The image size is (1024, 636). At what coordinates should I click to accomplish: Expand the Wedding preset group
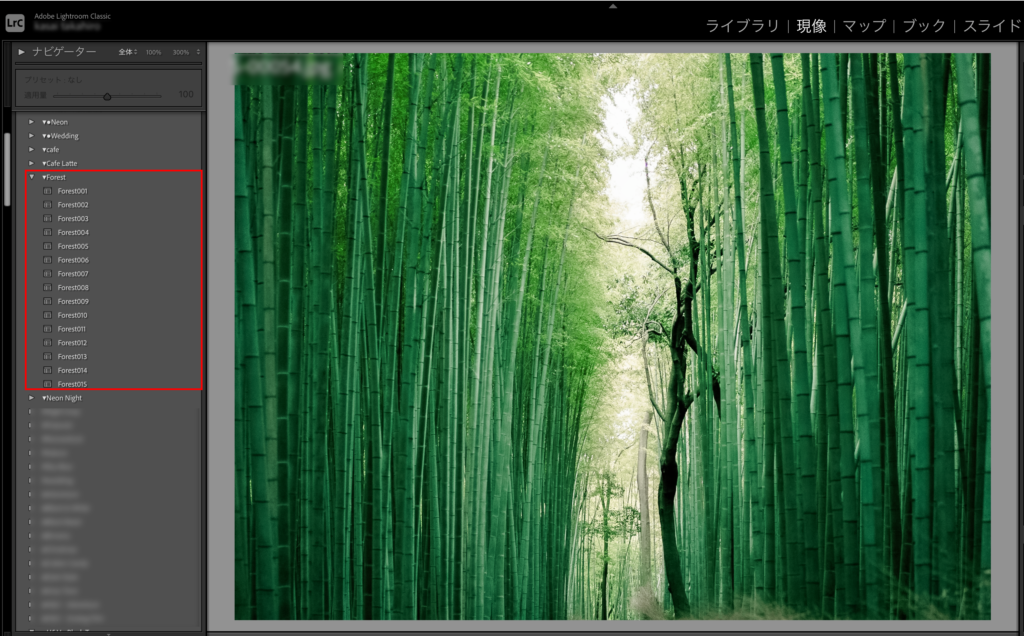pos(32,136)
